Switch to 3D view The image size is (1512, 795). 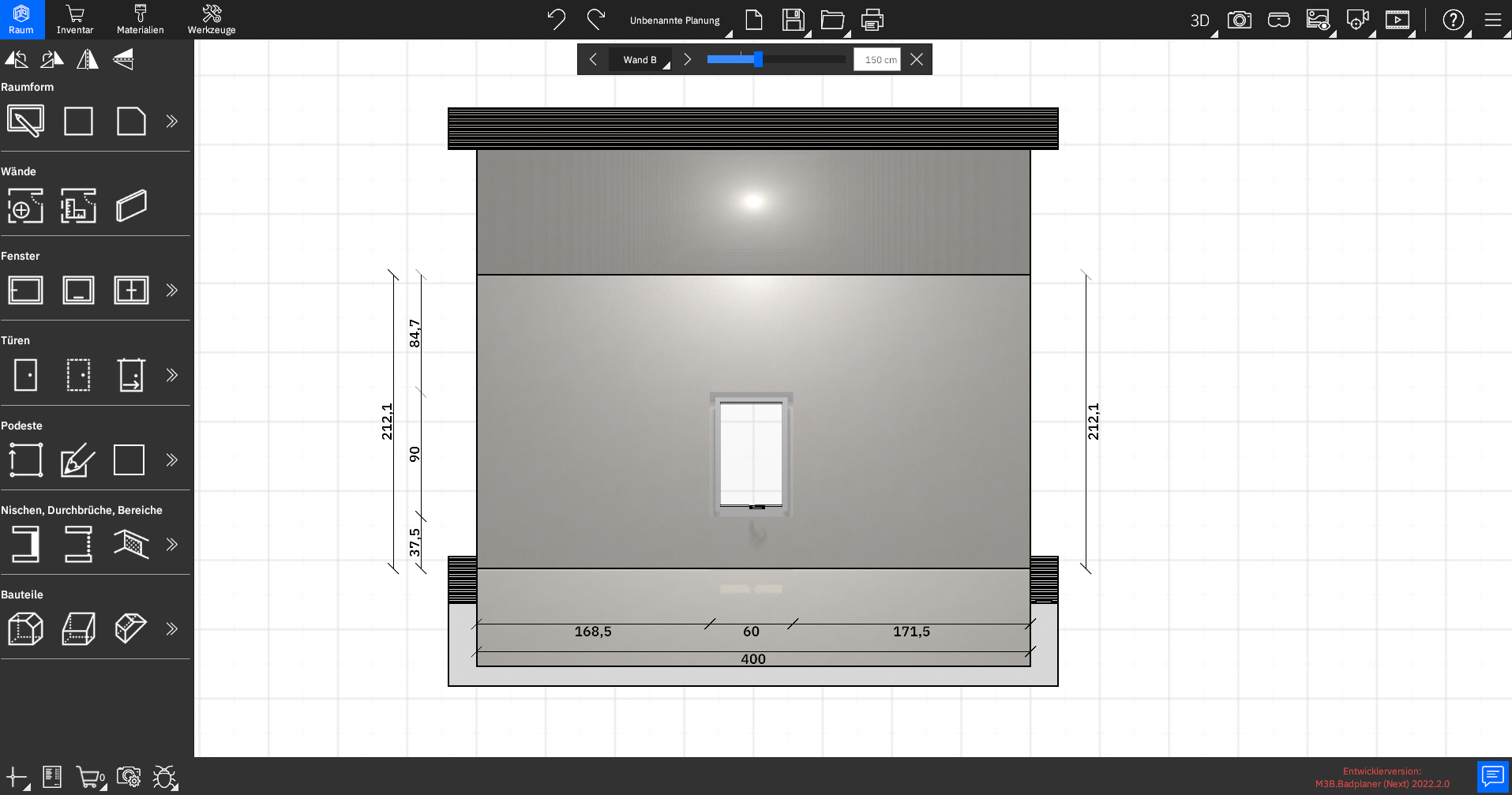[1200, 21]
